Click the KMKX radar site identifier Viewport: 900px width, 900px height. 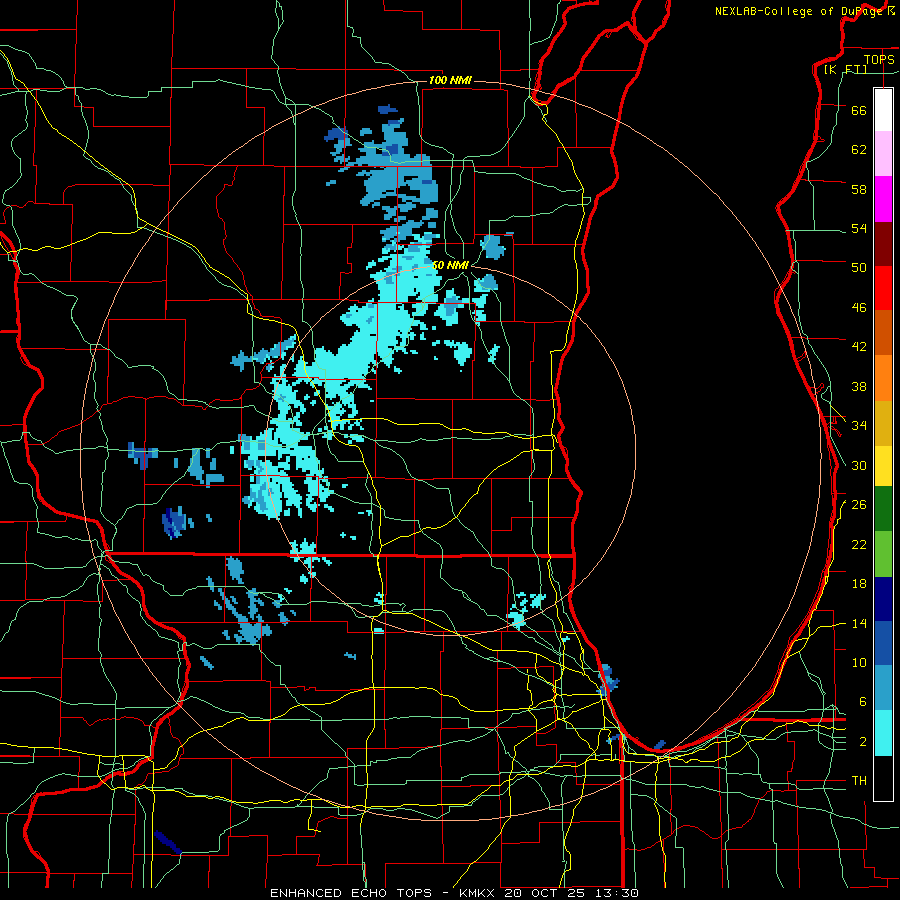point(479,893)
